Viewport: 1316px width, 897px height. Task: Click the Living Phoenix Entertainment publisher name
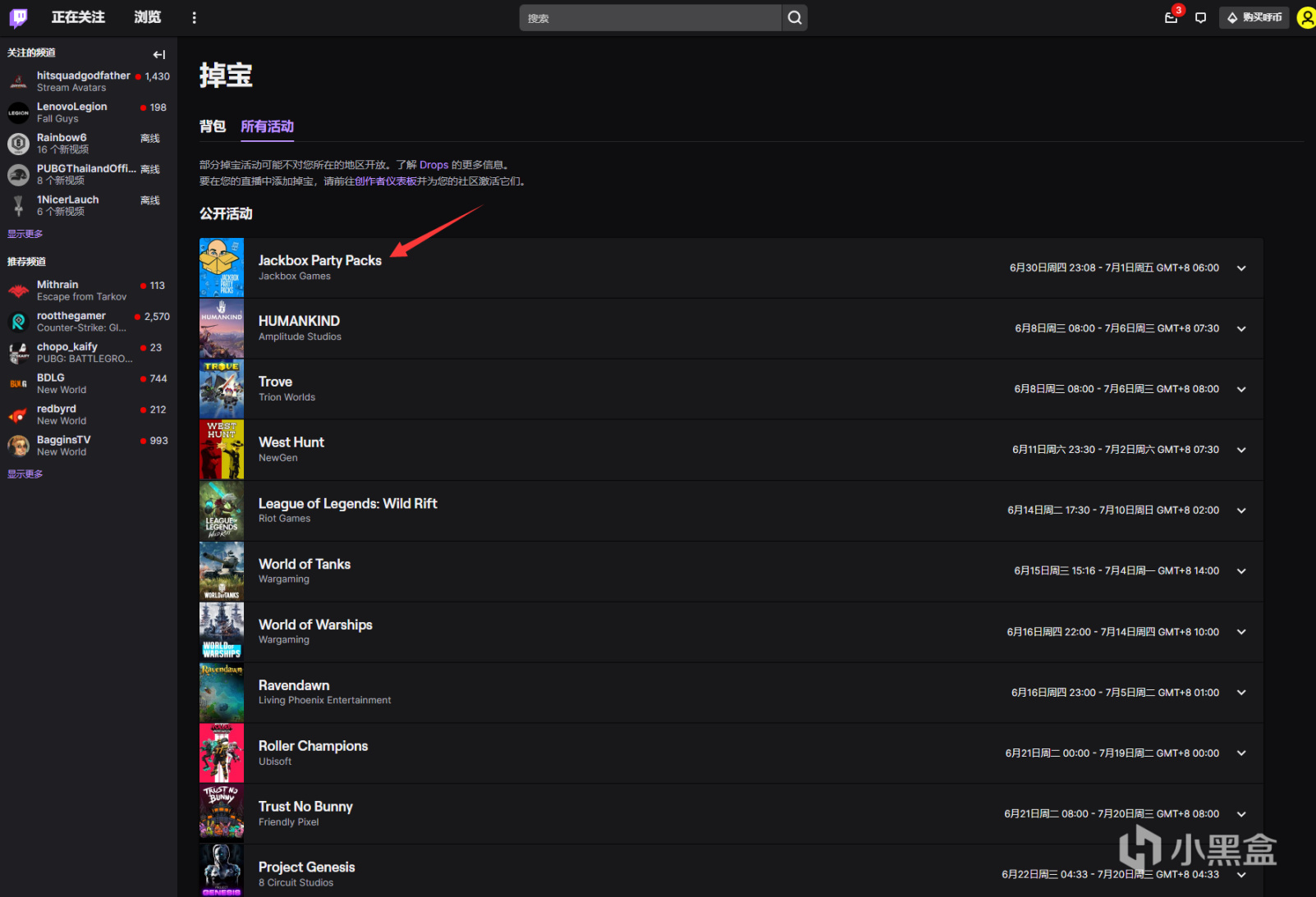pyautogui.click(x=325, y=701)
